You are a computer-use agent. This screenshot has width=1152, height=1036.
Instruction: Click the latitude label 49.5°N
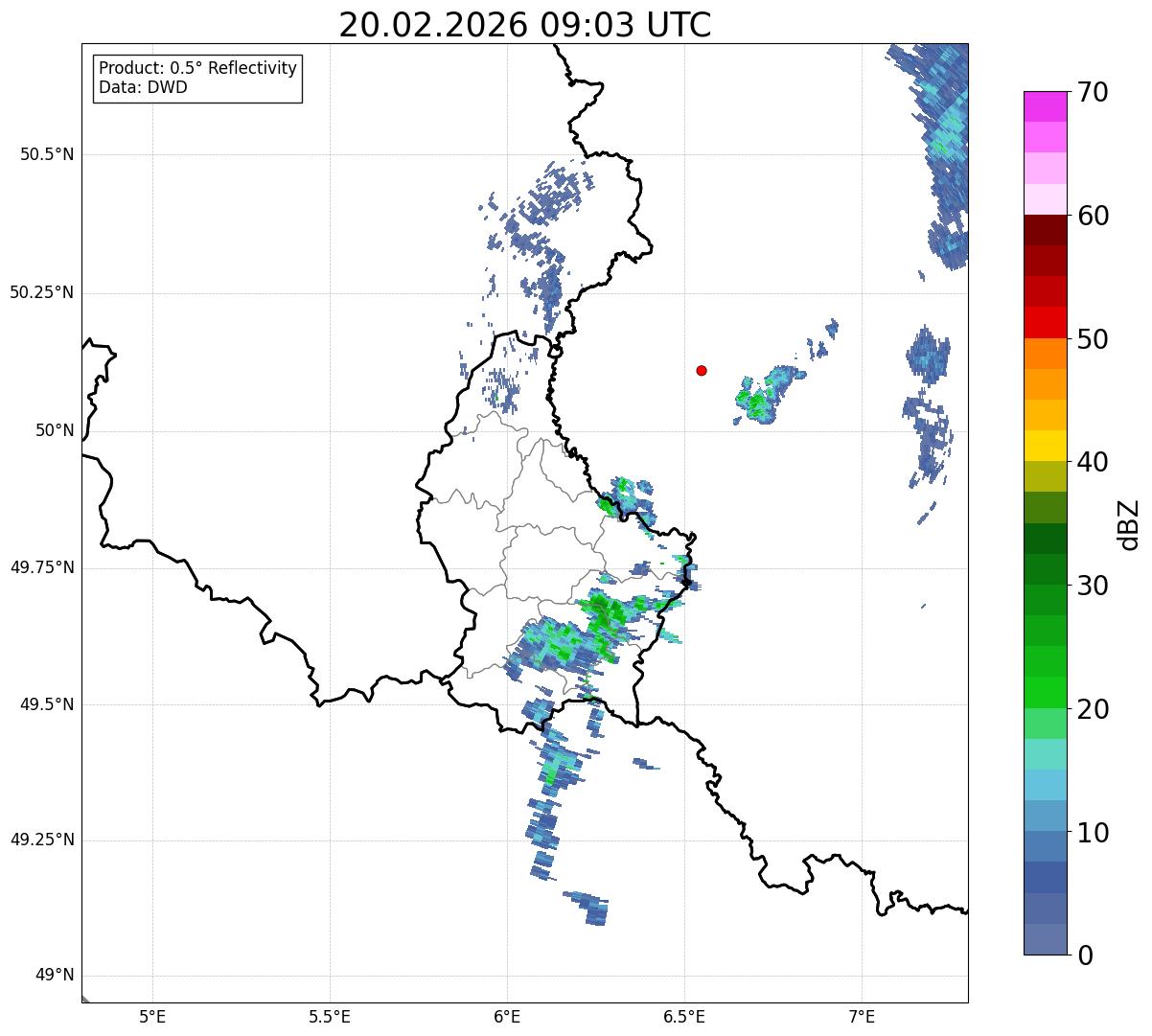[x=47, y=704]
